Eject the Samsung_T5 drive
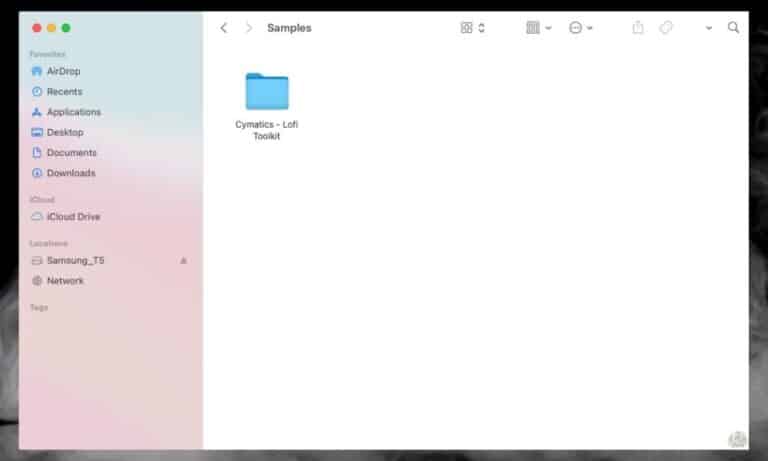The image size is (768, 461). click(x=184, y=261)
